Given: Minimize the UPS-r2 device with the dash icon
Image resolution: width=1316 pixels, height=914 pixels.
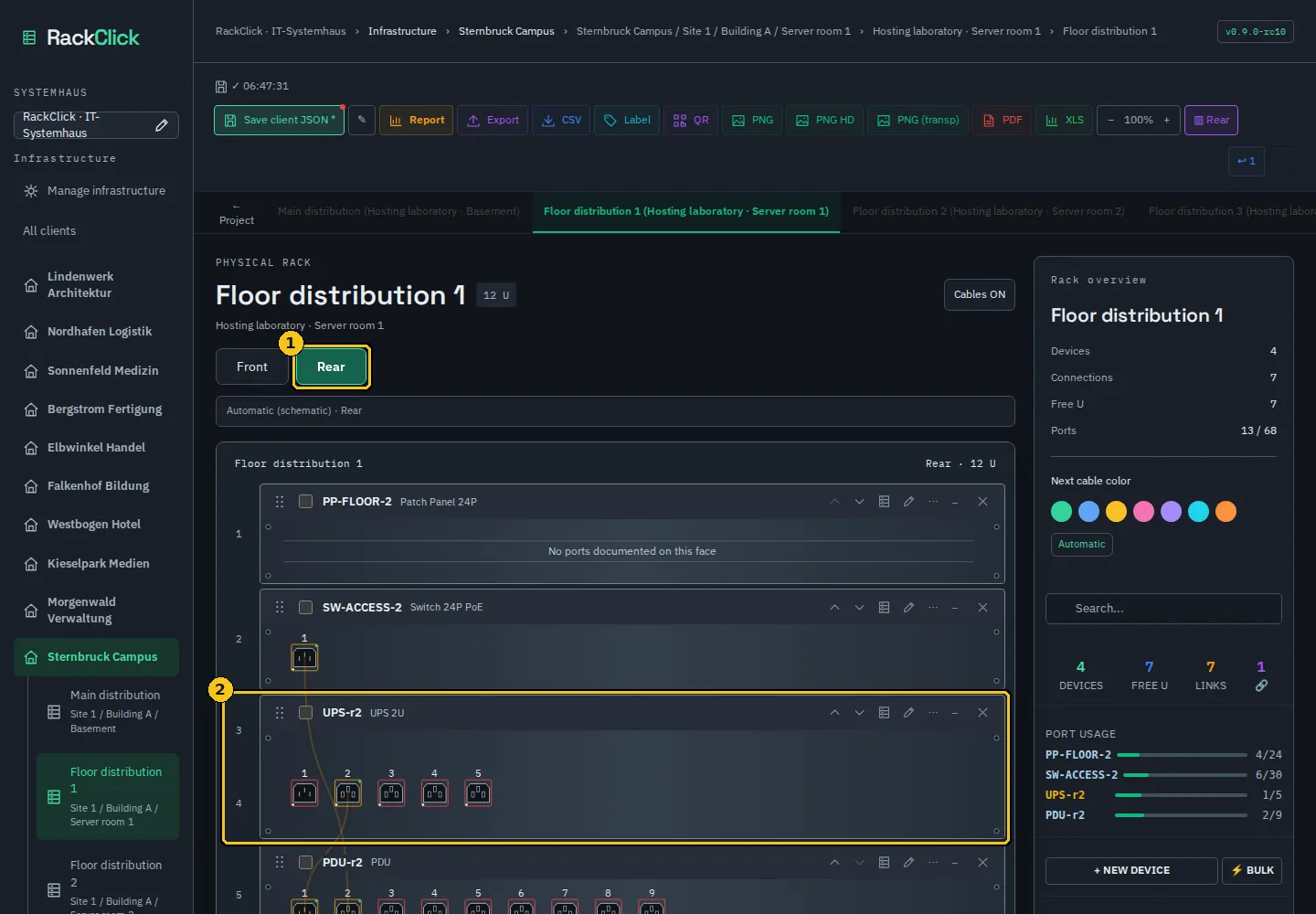Looking at the screenshot, I should pyautogui.click(x=955, y=713).
